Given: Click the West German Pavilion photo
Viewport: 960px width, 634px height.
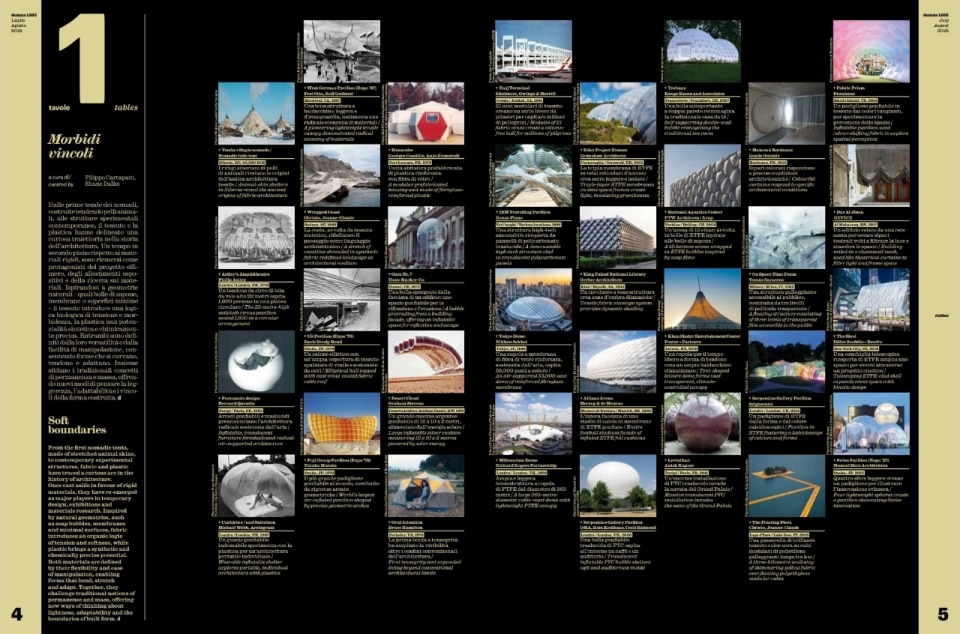Looking at the screenshot, I should (341, 50).
